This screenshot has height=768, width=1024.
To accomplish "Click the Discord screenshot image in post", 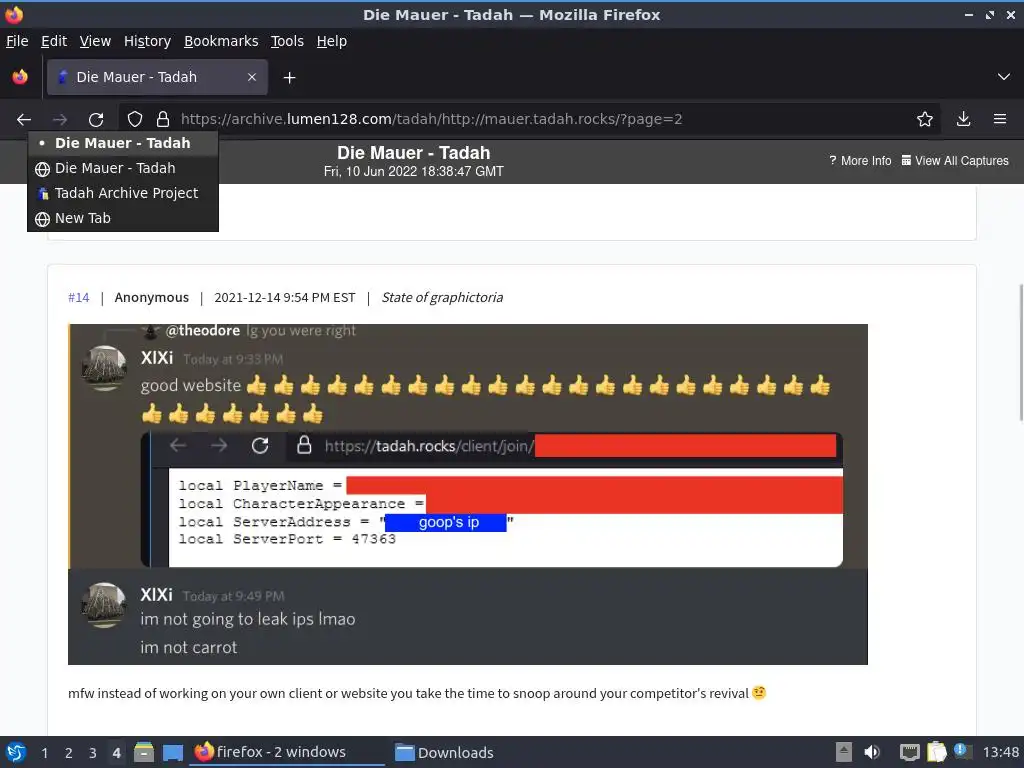I will (x=468, y=494).
